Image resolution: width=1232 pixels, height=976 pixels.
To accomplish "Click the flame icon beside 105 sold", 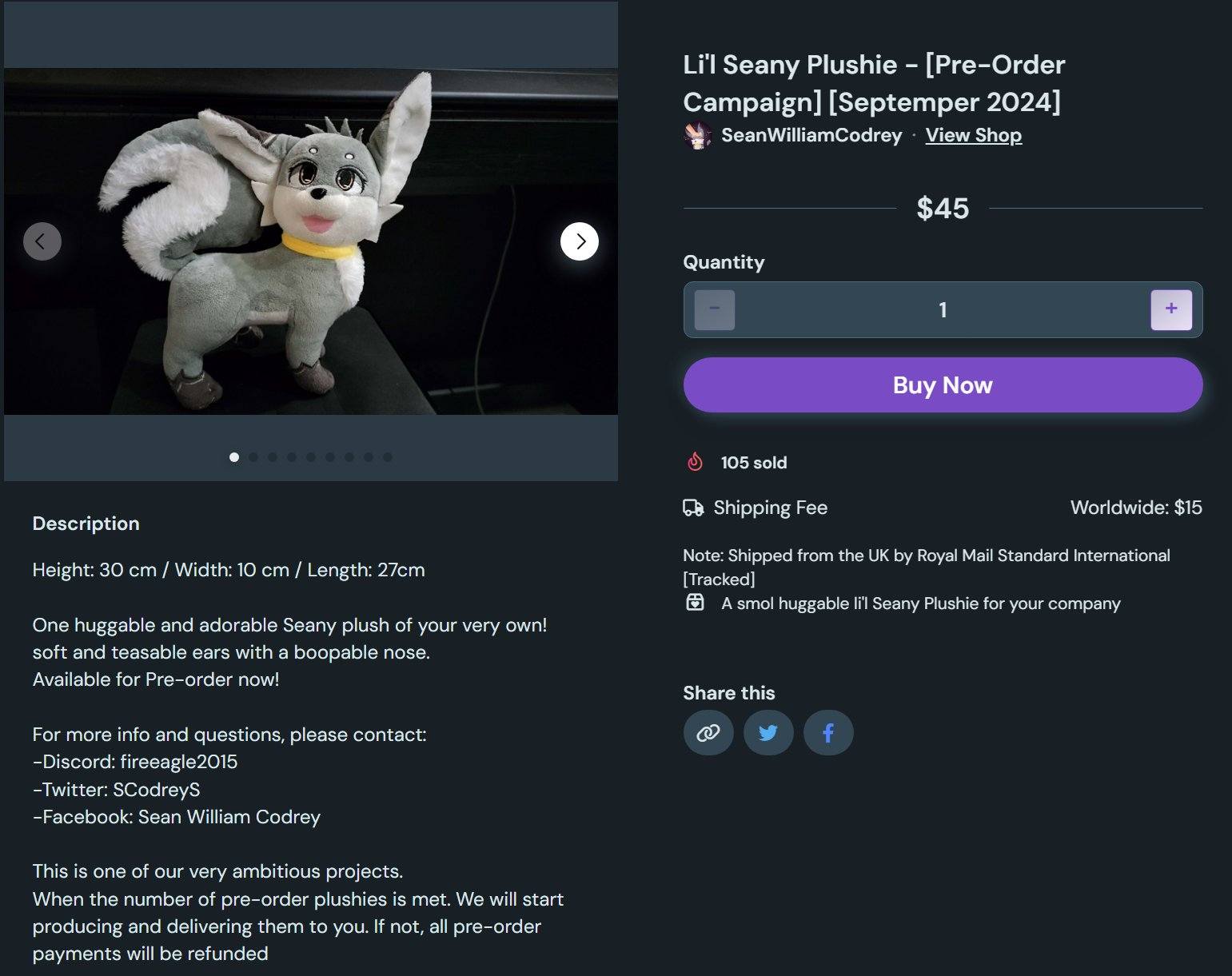I will [x=696, y=462].
